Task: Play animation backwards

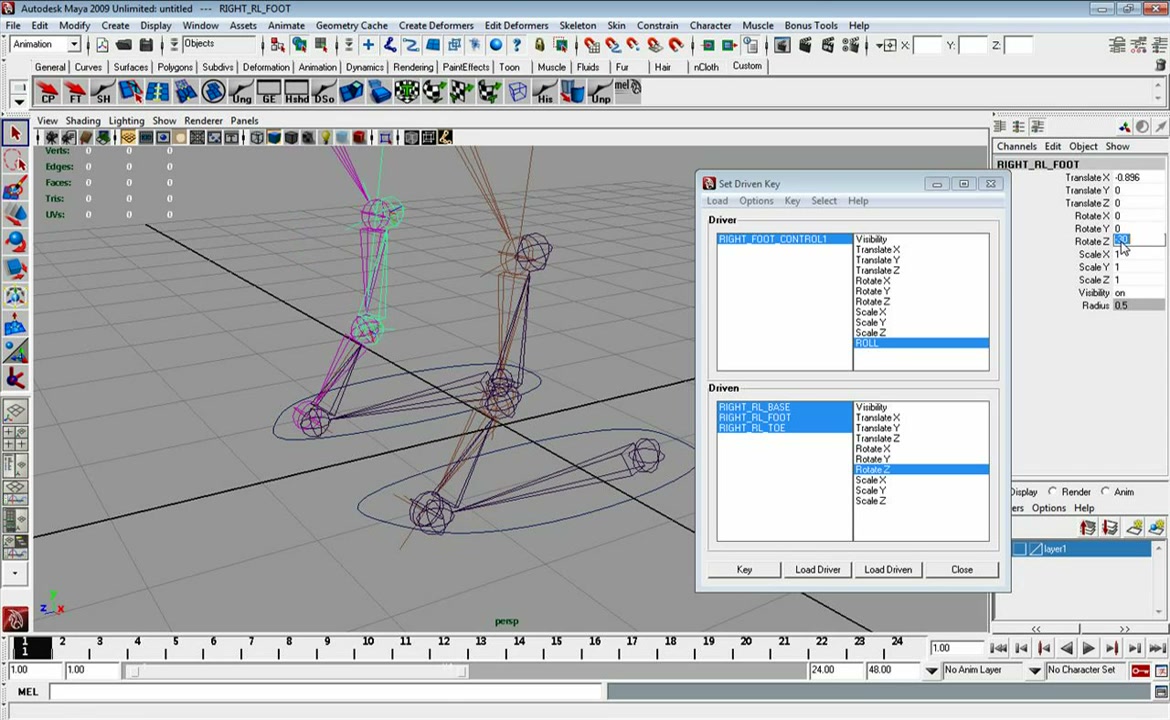Action: click(x=1066, y=648)
